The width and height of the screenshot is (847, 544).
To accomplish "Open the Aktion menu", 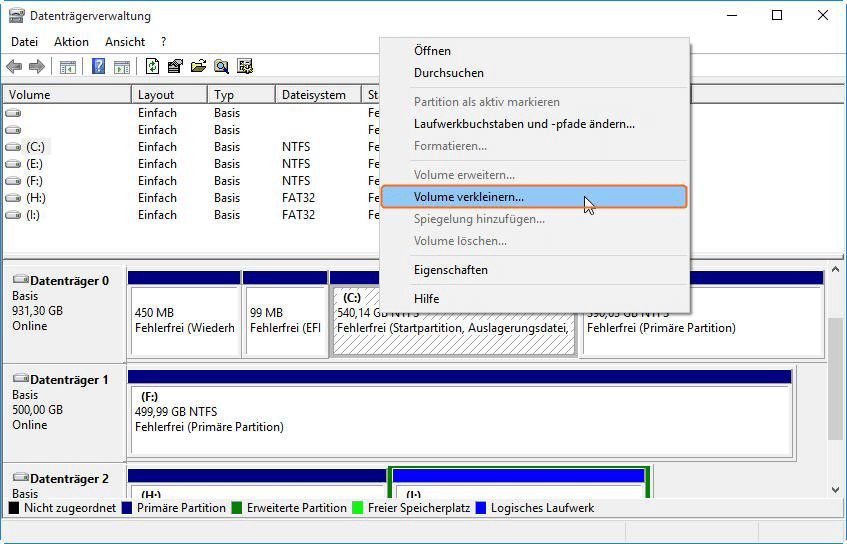I will click(x=71, y=42).
